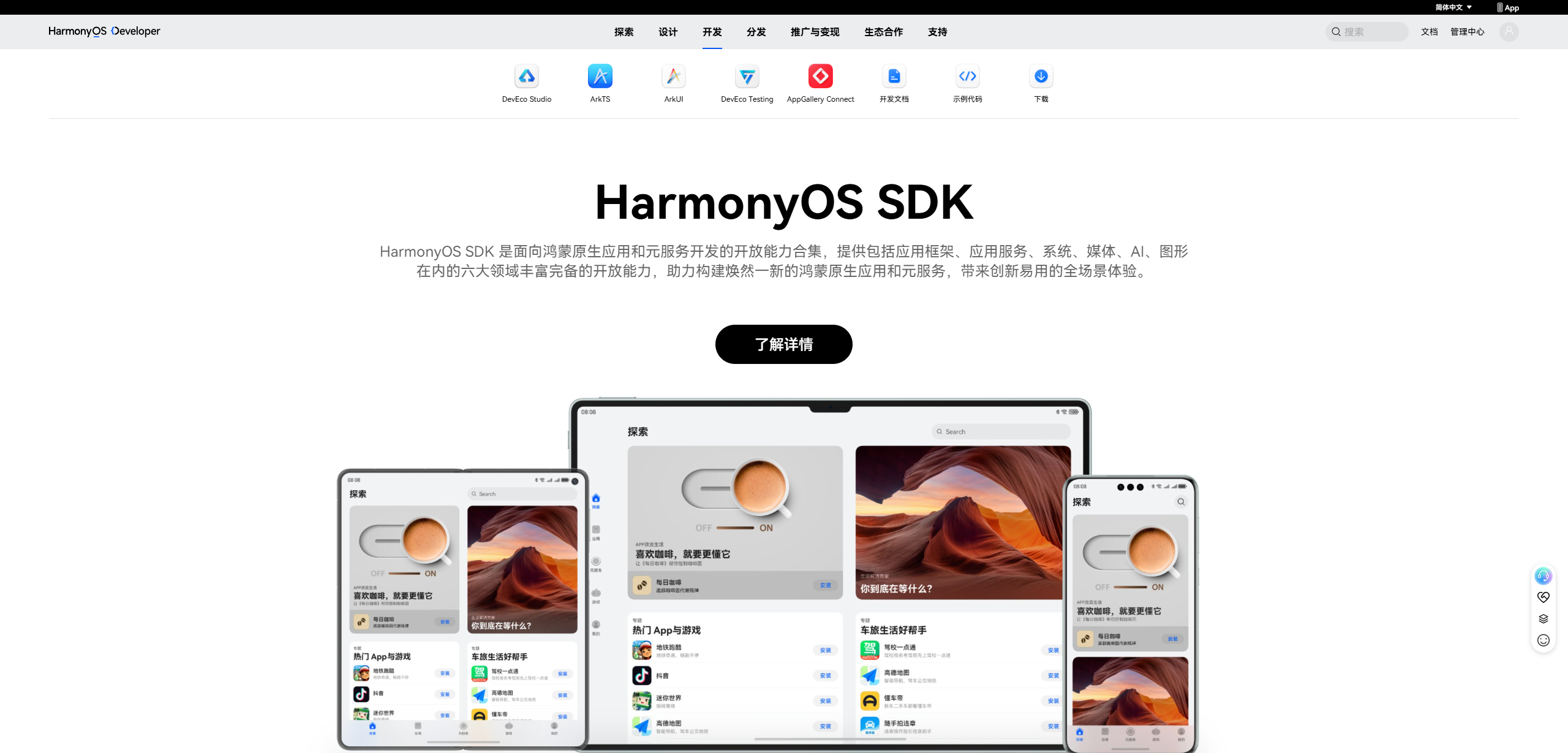Click the 下载 download icon
The image size is (1568, 753).
[x=1041, y=77]
